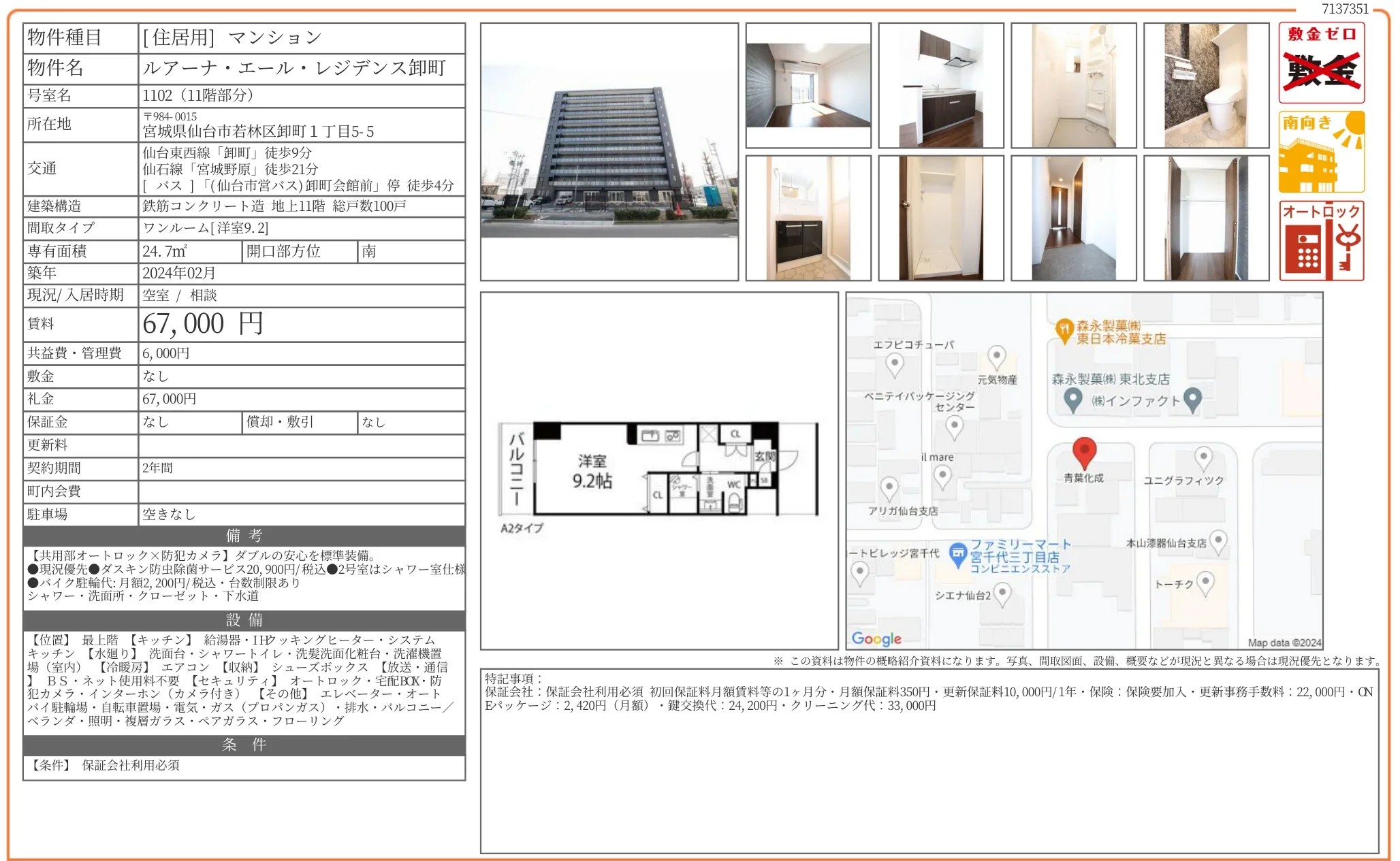Open the A2タイプ floor plan image
The height and width of the screenshot is (861, 1400).
pyautogui.click(x=659, y=471)
